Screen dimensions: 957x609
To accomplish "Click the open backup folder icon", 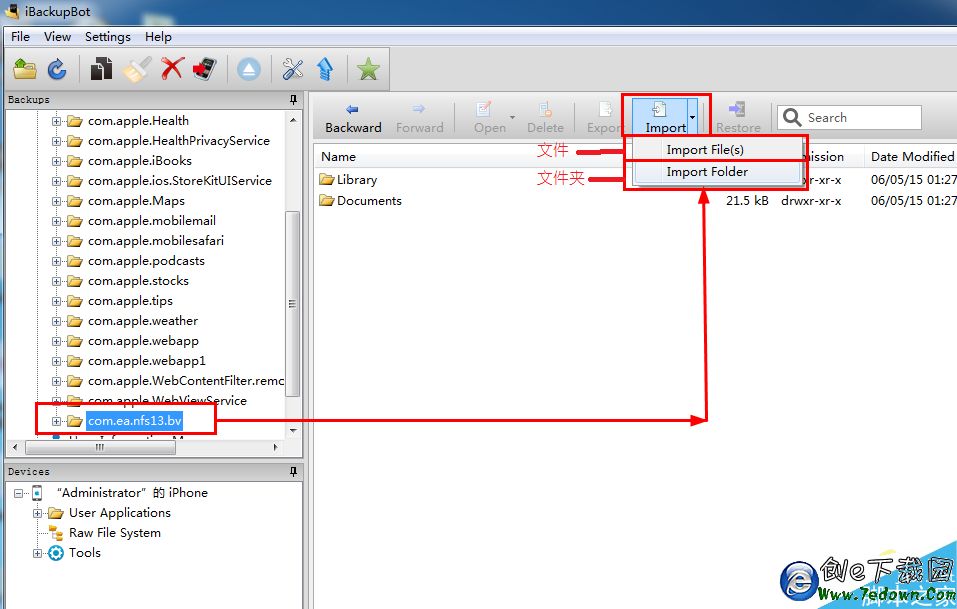I will click(25, 69).
